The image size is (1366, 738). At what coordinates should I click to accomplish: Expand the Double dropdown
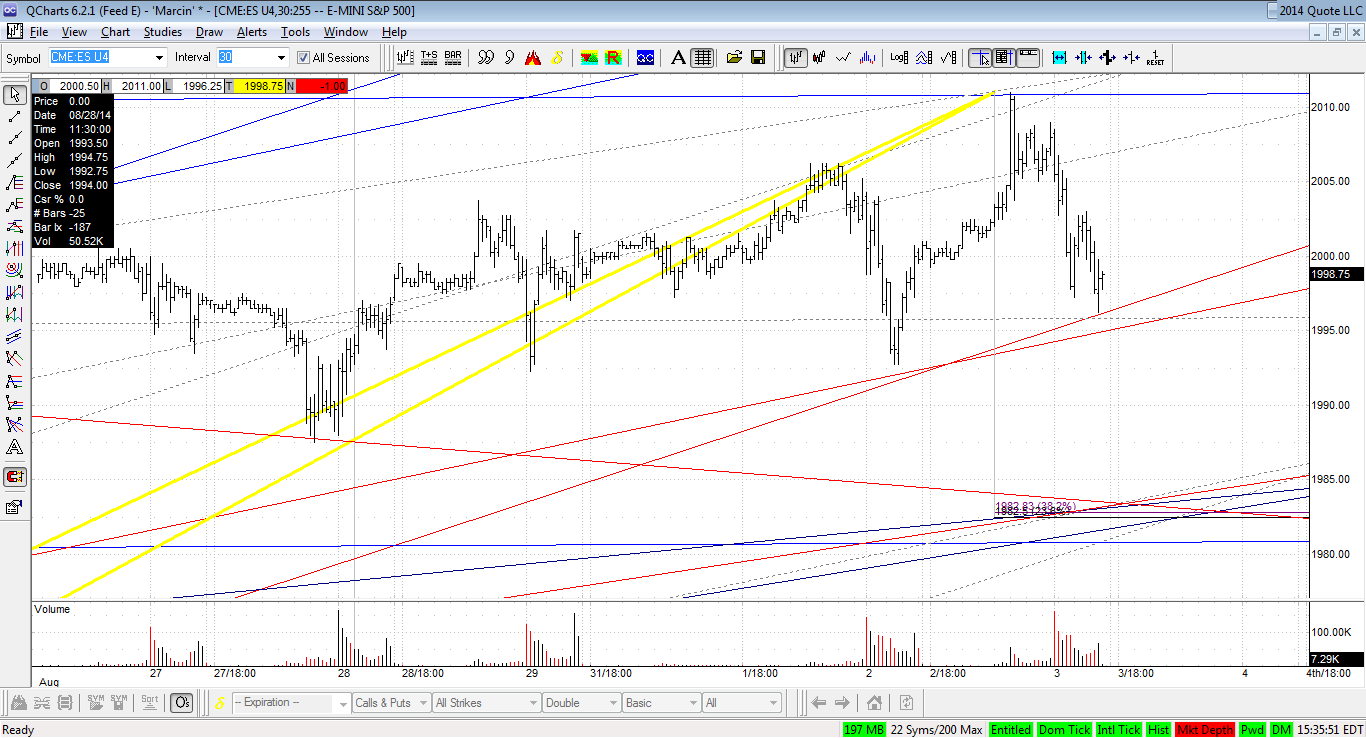coord(612,703)
